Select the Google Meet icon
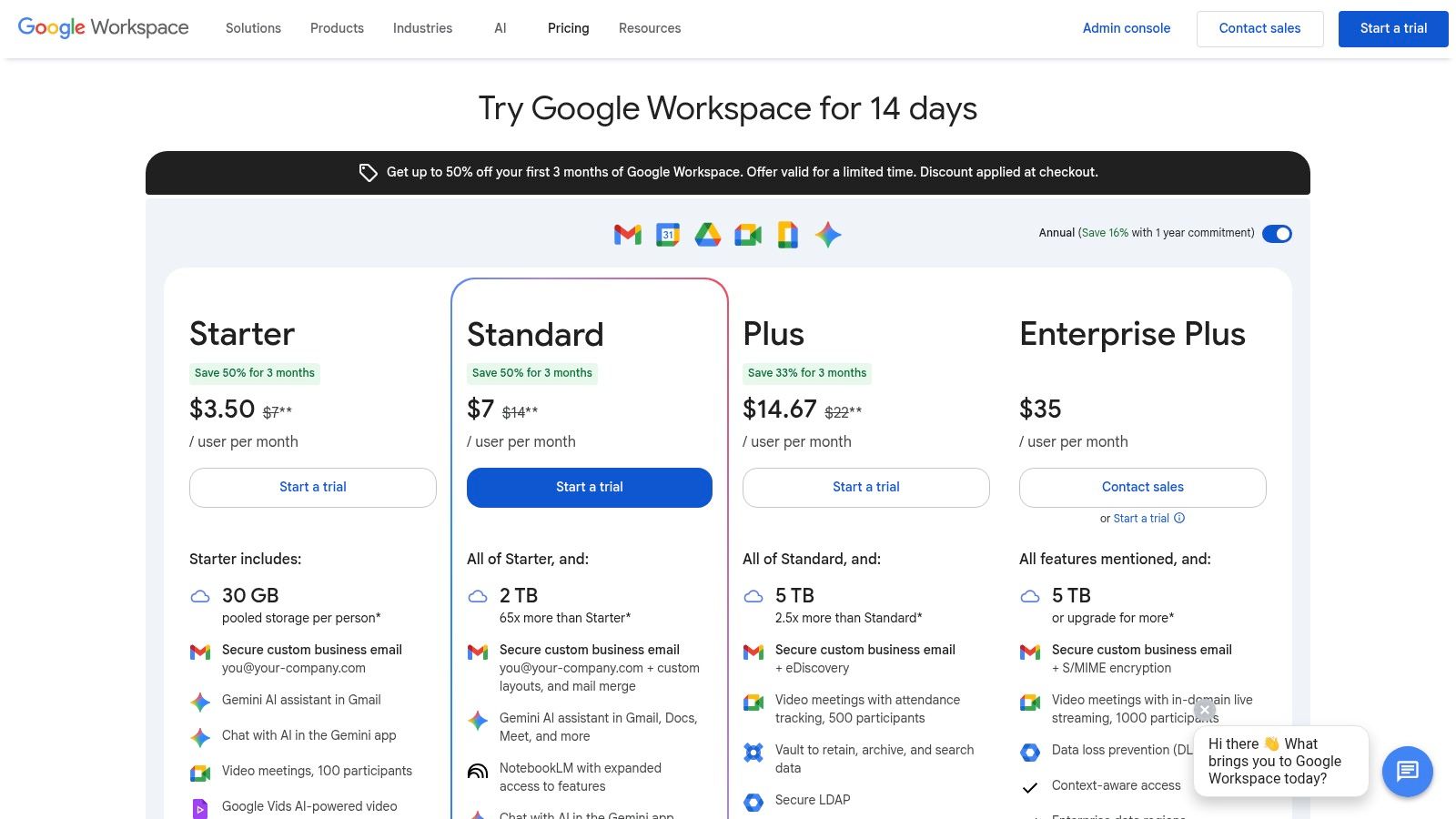1456x819 pixels. pyautogui.click(x=748, y=234)
